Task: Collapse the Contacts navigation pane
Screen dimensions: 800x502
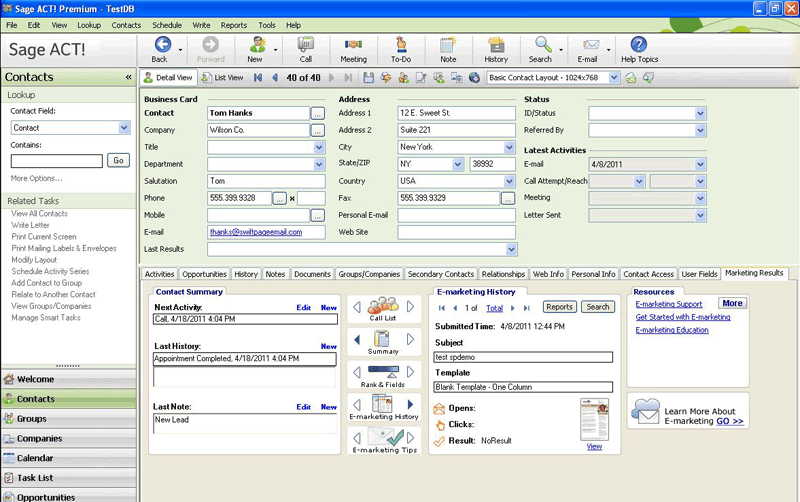Action: 129,77
